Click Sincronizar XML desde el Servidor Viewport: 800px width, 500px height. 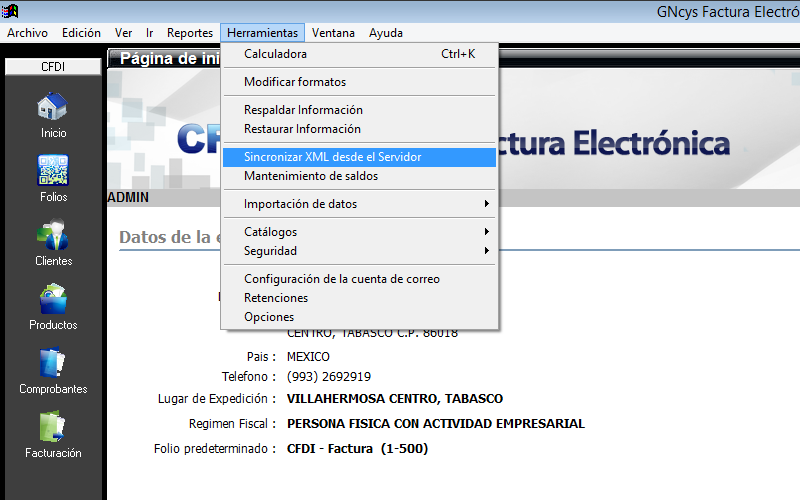(x=359, y=157)
